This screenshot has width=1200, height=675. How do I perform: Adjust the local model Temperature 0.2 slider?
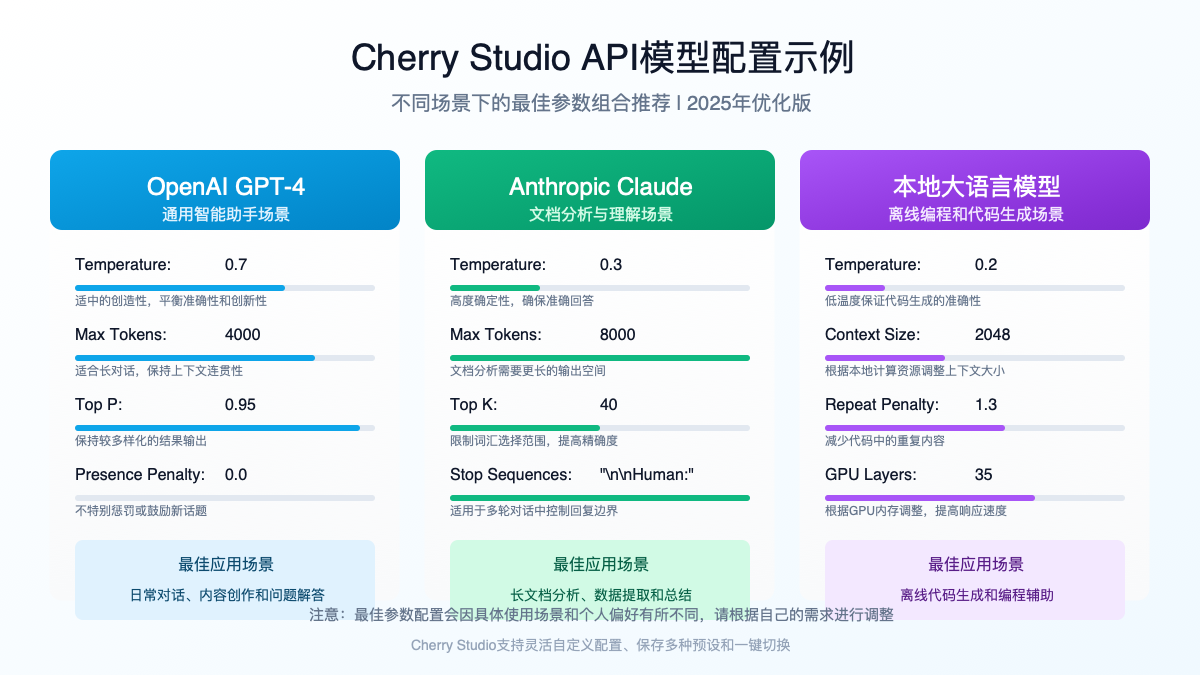tap(975, 288)
